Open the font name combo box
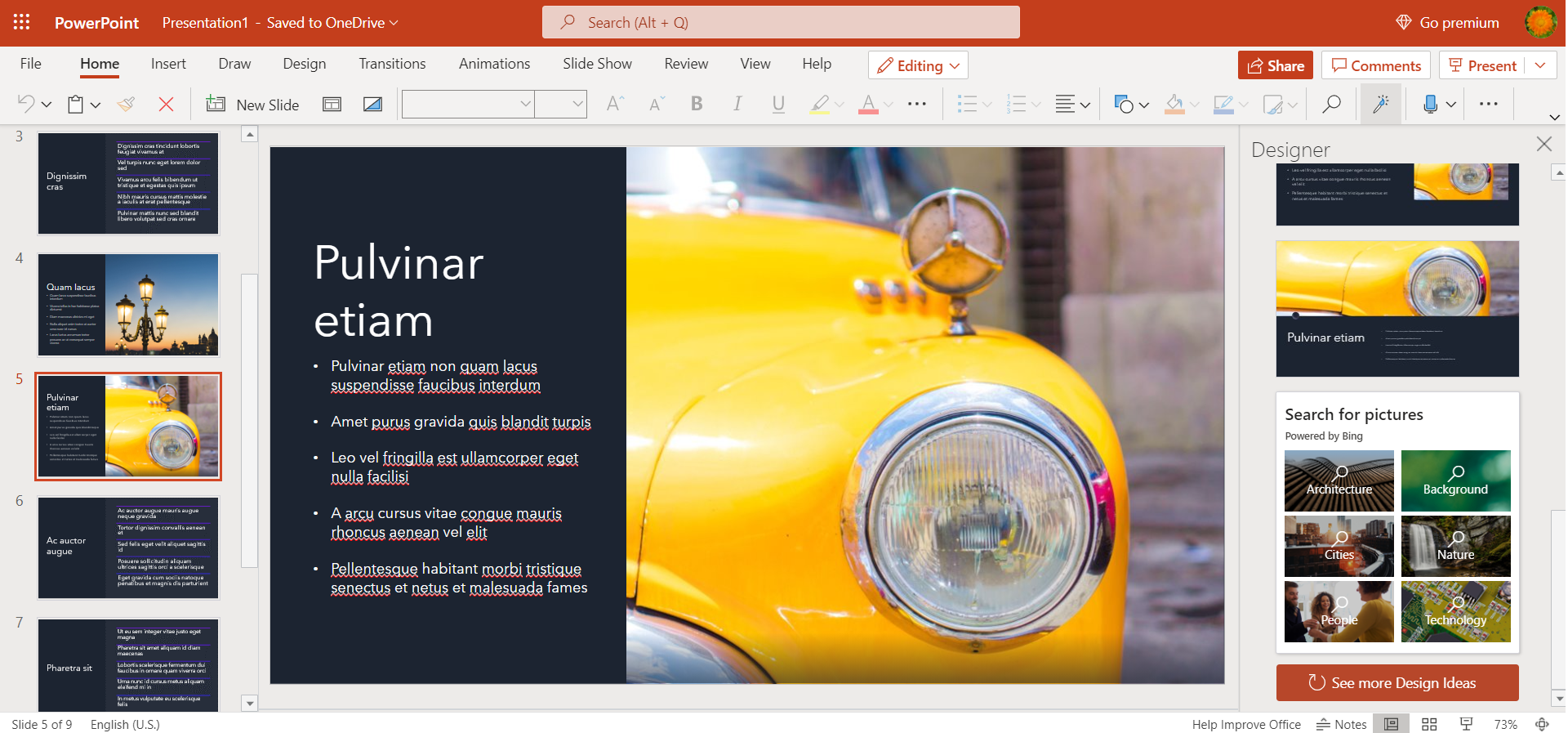This screenshot has height=733, width=1568. click(x=468, y=105)
